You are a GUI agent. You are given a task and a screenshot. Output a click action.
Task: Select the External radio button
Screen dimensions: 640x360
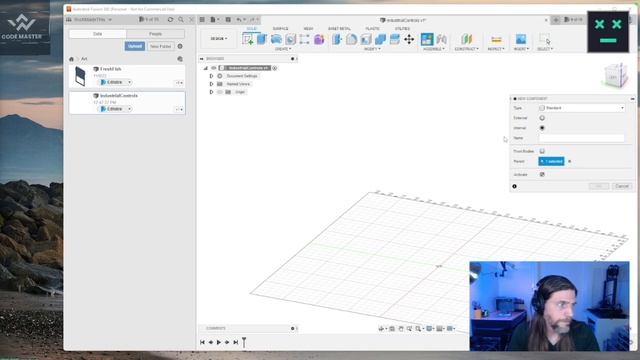[x=542, y=118]
